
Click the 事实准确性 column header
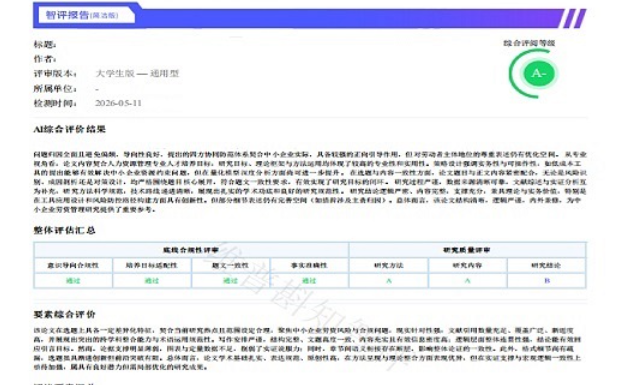click(309, 266)
